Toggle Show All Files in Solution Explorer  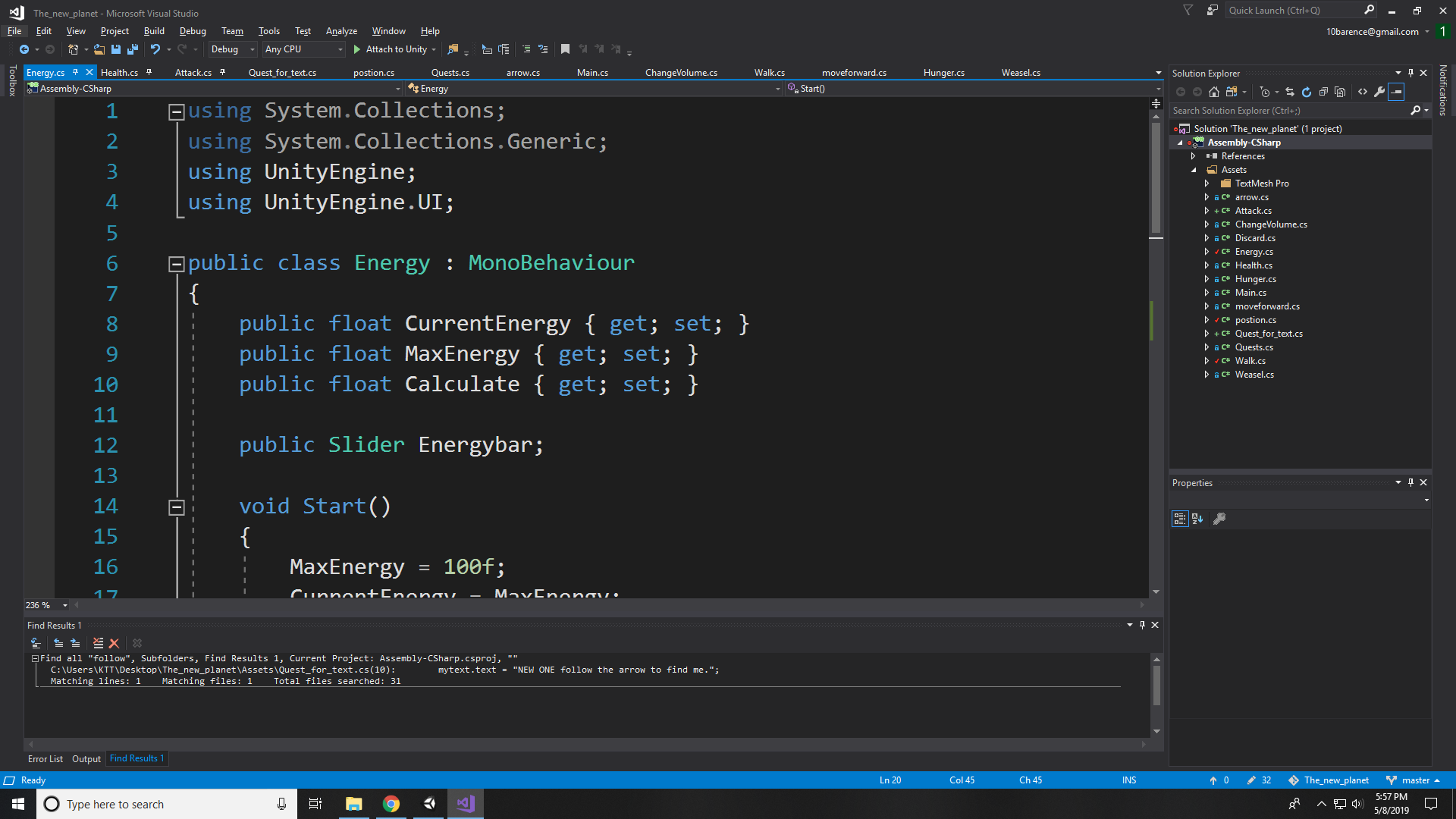1340,92
